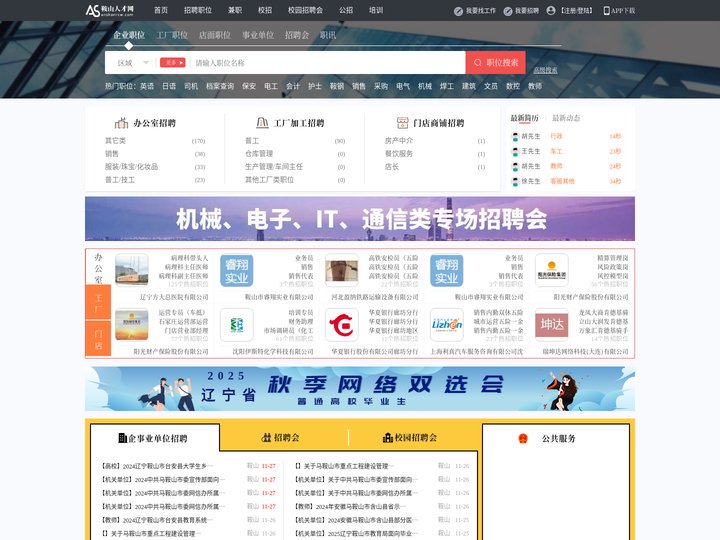Select the 工厂 orange side tab
The width and height of the screenshot is (720, 540).
(98, 303)
